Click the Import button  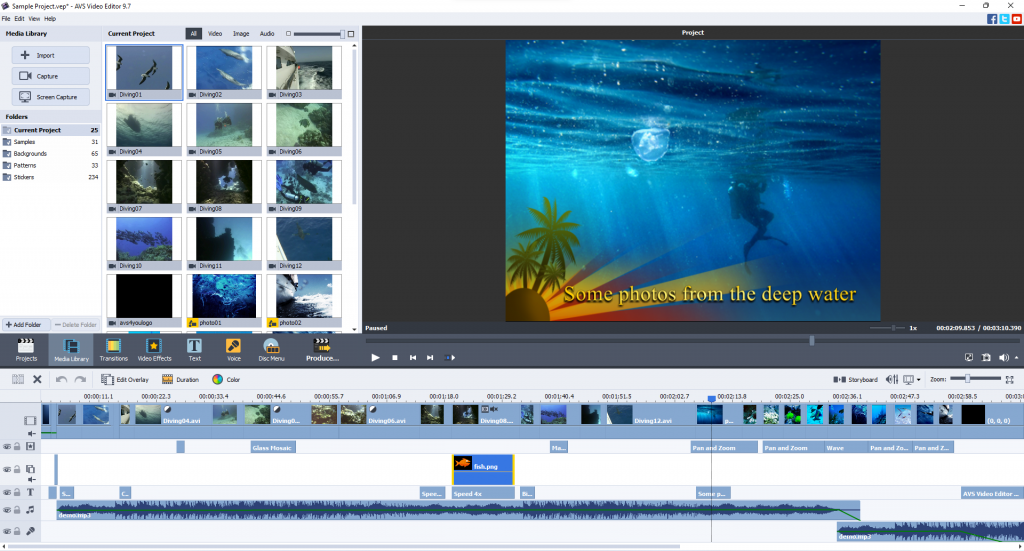click(50, 55)
